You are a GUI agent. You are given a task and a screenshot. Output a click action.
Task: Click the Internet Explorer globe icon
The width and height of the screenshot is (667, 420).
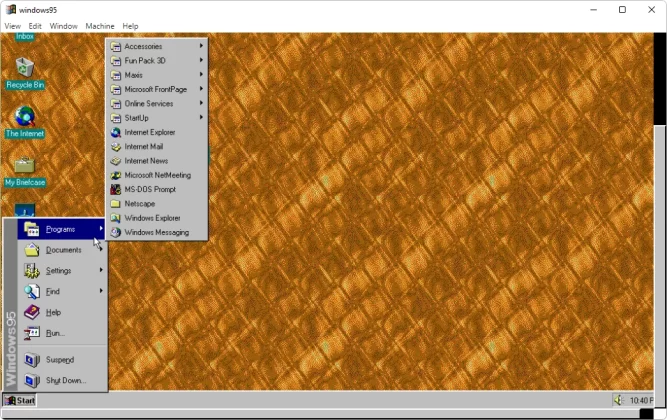pos(116,132)
